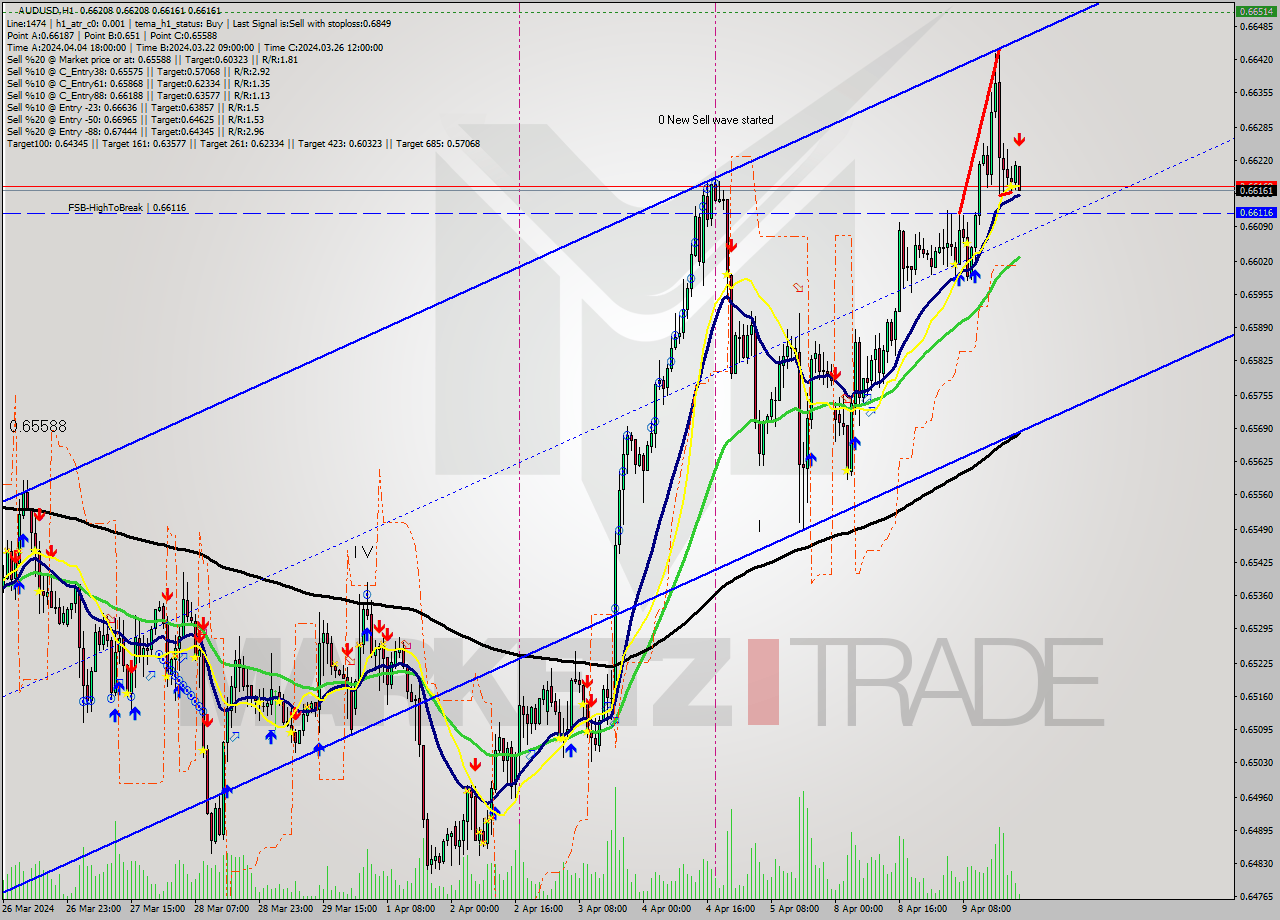This screenshot has height=920, width=1280.
Task: Click the 0.65095 price axis label
Action: point(1256,729)
